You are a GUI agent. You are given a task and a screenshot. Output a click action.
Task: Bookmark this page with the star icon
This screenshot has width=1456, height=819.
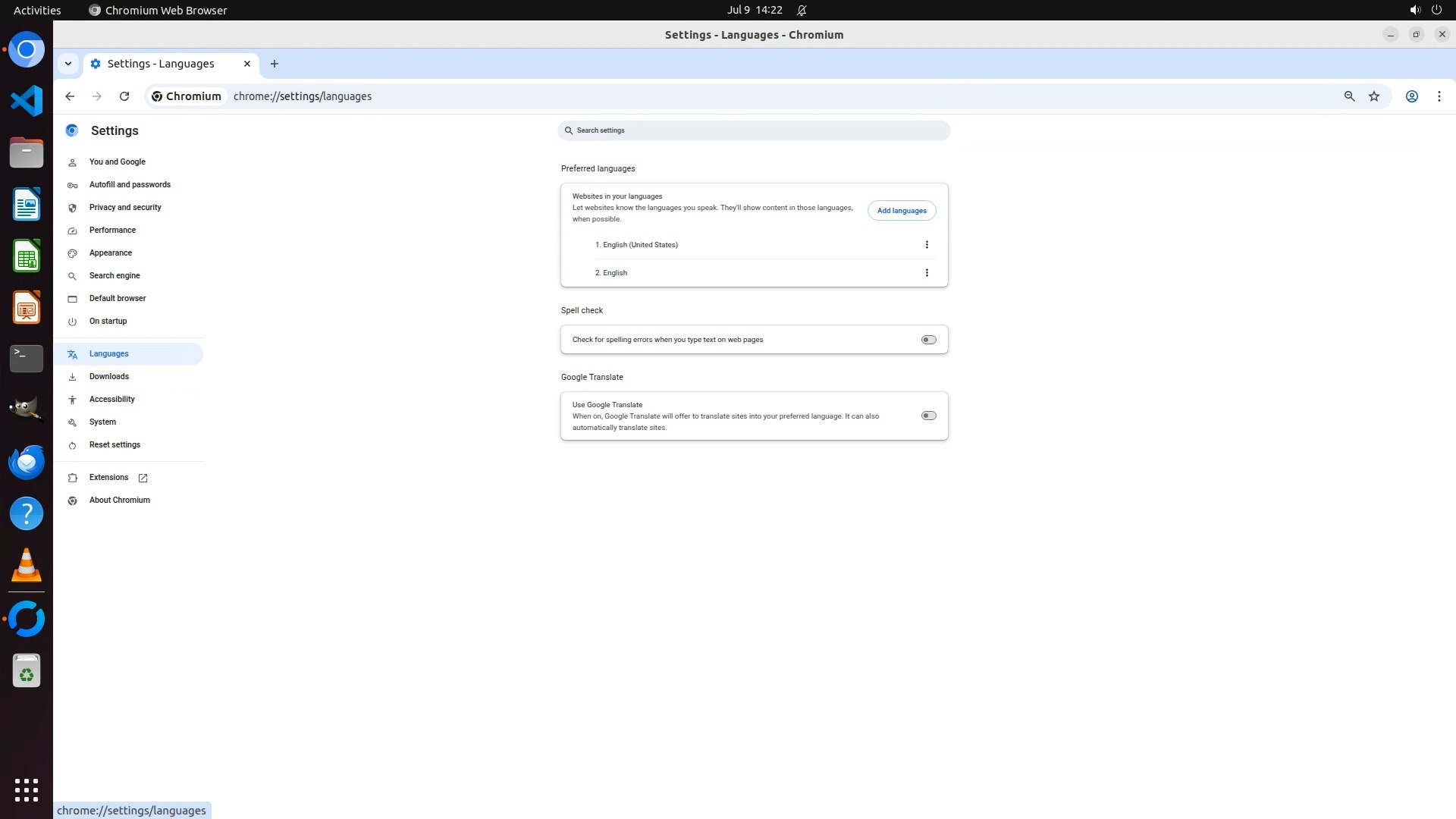point(1374,96)
